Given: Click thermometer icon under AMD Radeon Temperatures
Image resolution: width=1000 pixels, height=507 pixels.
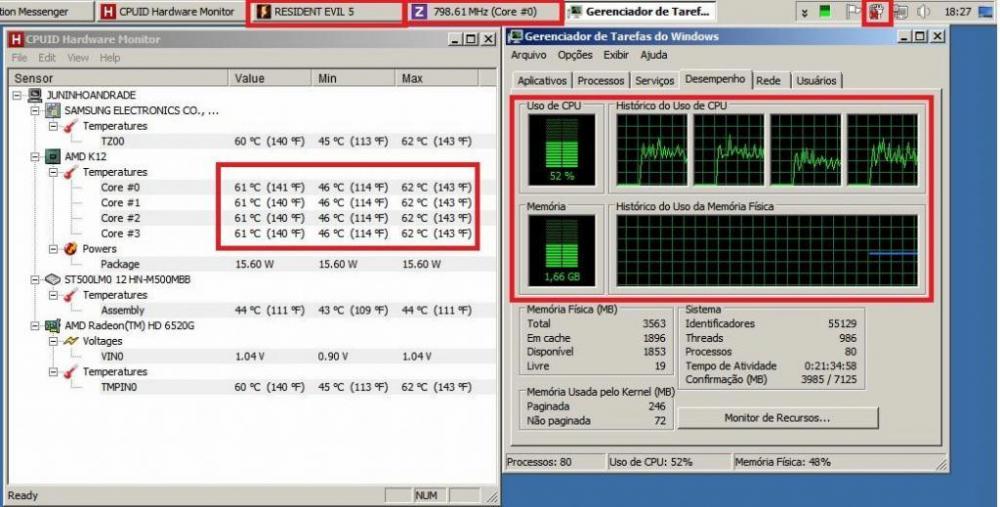Looking at the screenshot, I should pyautogui.click(x=71, y=372).
